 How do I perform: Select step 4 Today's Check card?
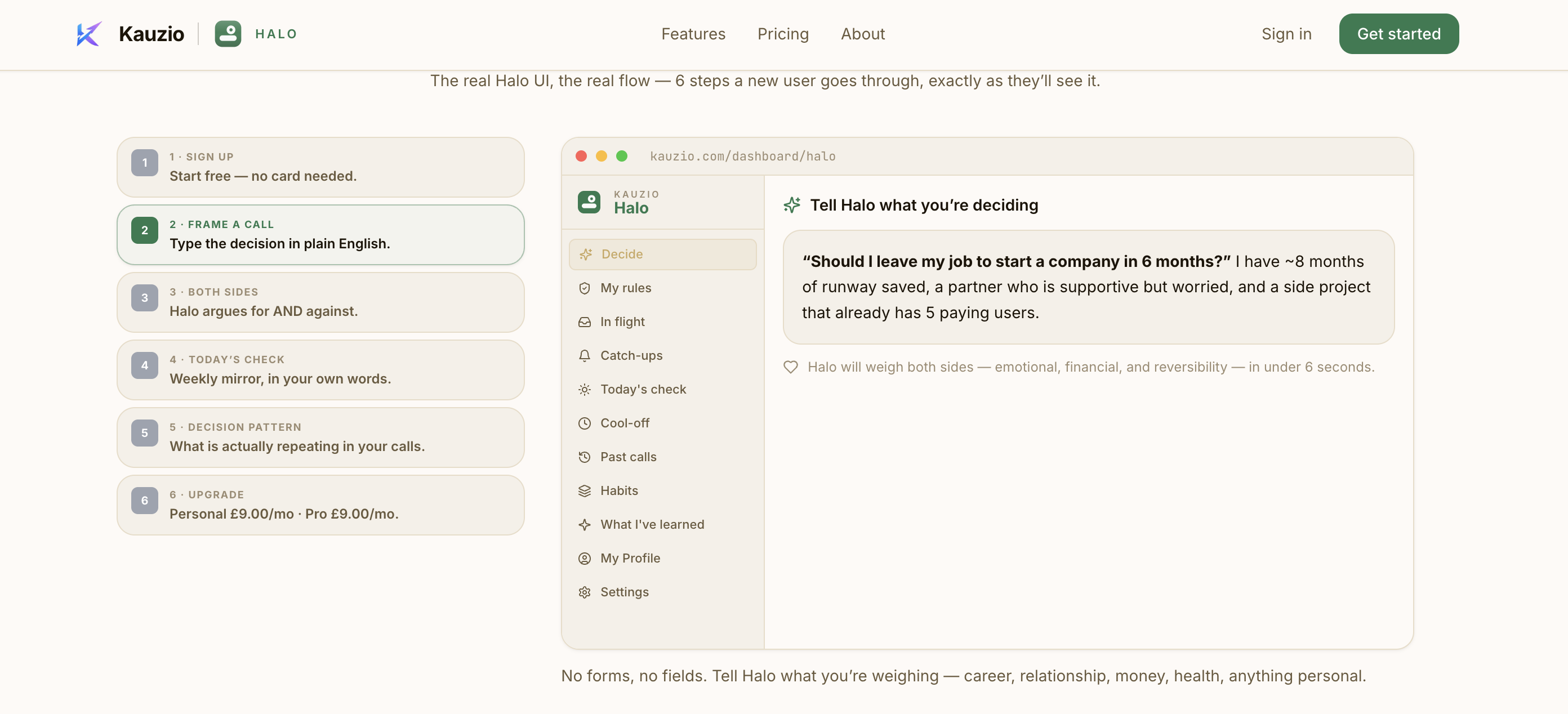pos(321,370)
